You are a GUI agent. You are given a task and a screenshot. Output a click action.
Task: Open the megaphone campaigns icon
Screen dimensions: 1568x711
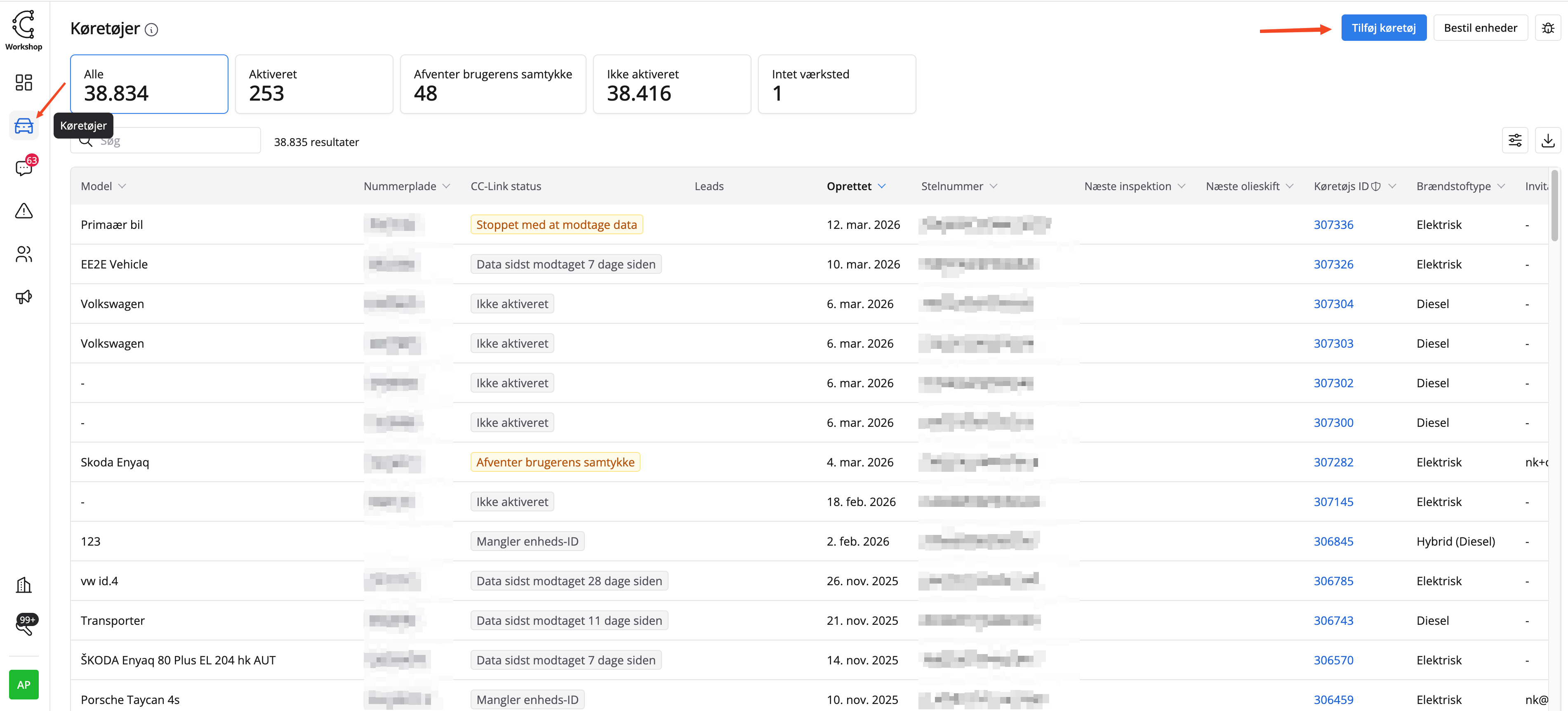pyautogui.click(x=24, y=297)
